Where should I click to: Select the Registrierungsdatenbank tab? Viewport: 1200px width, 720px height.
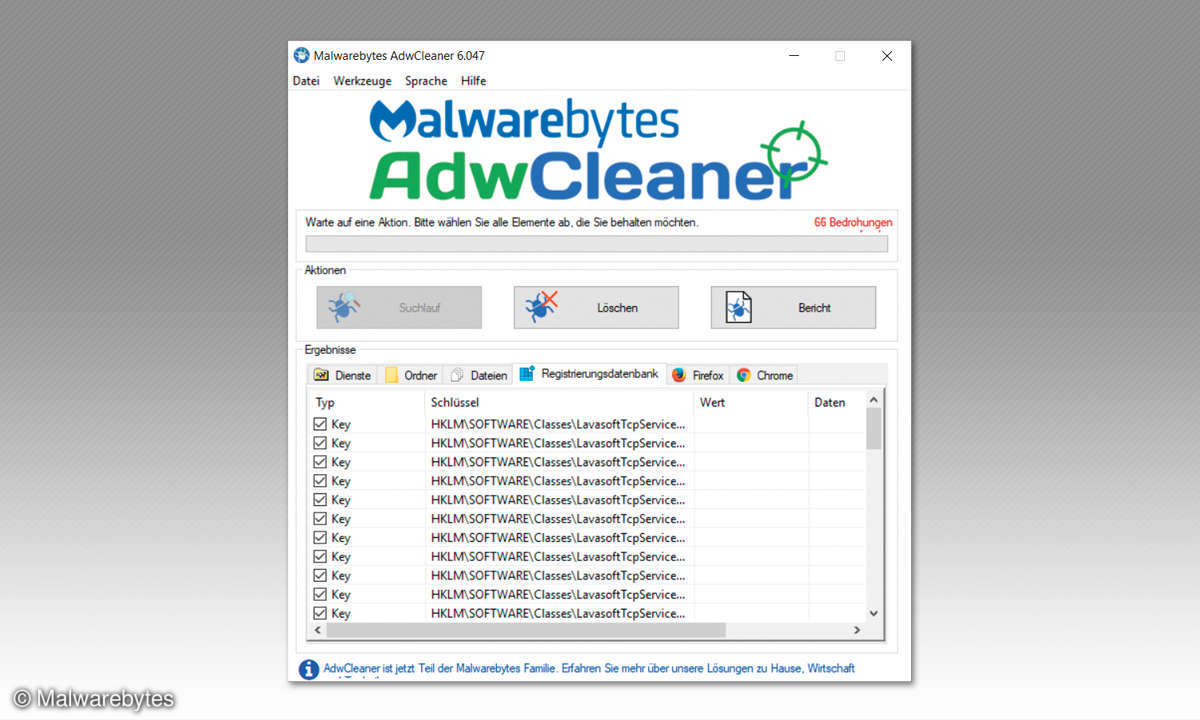click(589, 374)
